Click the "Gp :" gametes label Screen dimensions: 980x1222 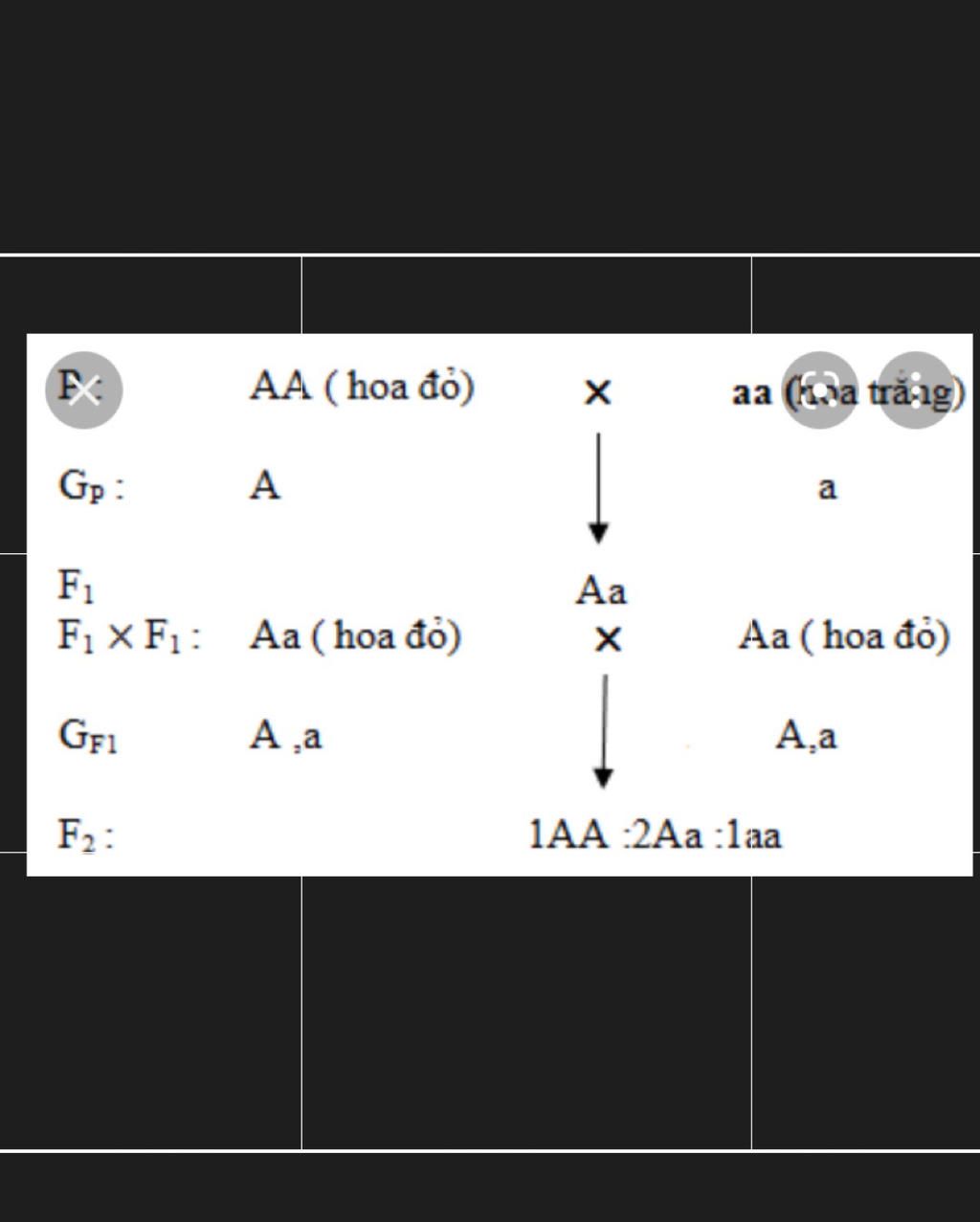91,486
